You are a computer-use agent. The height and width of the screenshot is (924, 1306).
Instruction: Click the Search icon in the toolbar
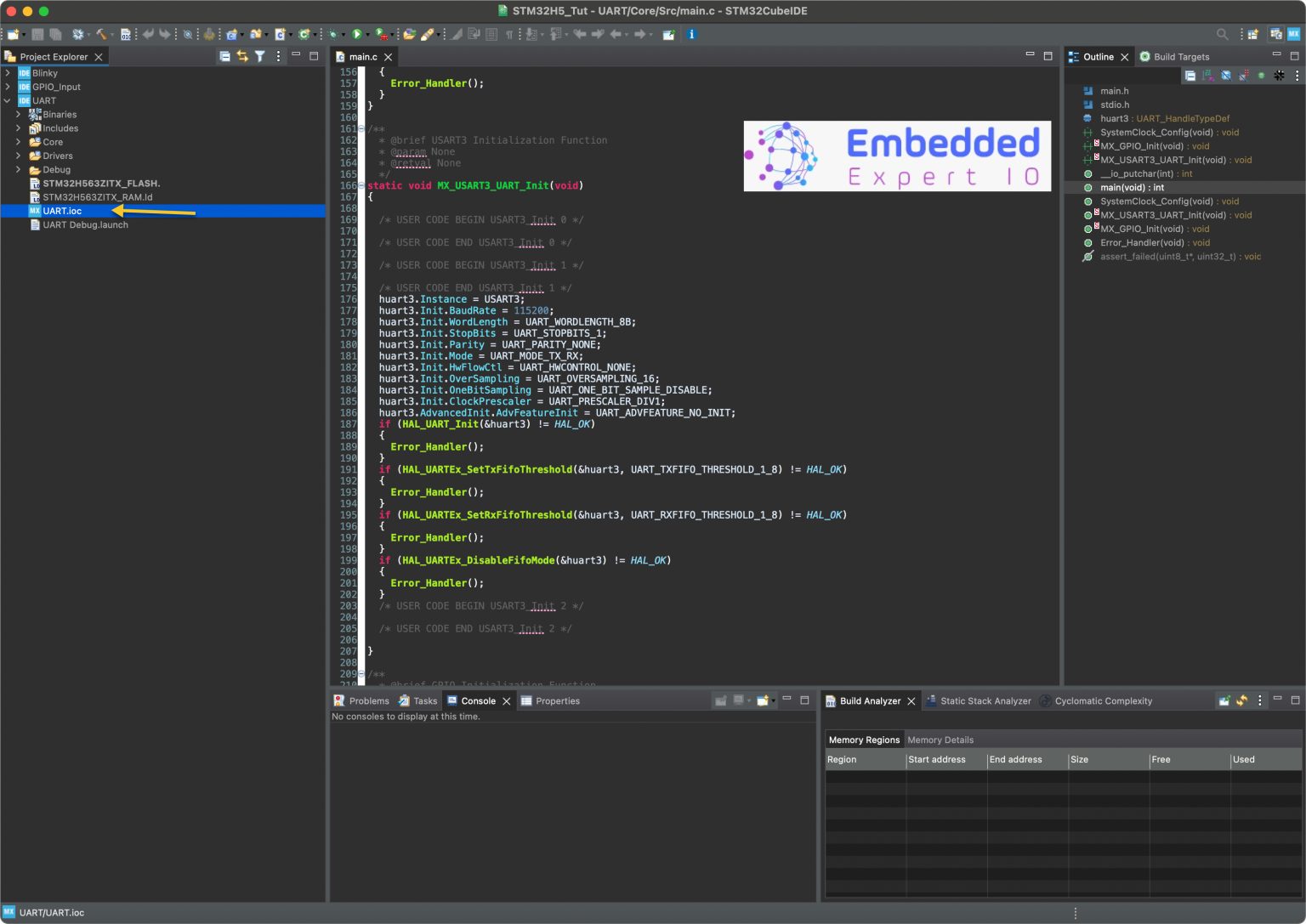[x=187, y=34]
